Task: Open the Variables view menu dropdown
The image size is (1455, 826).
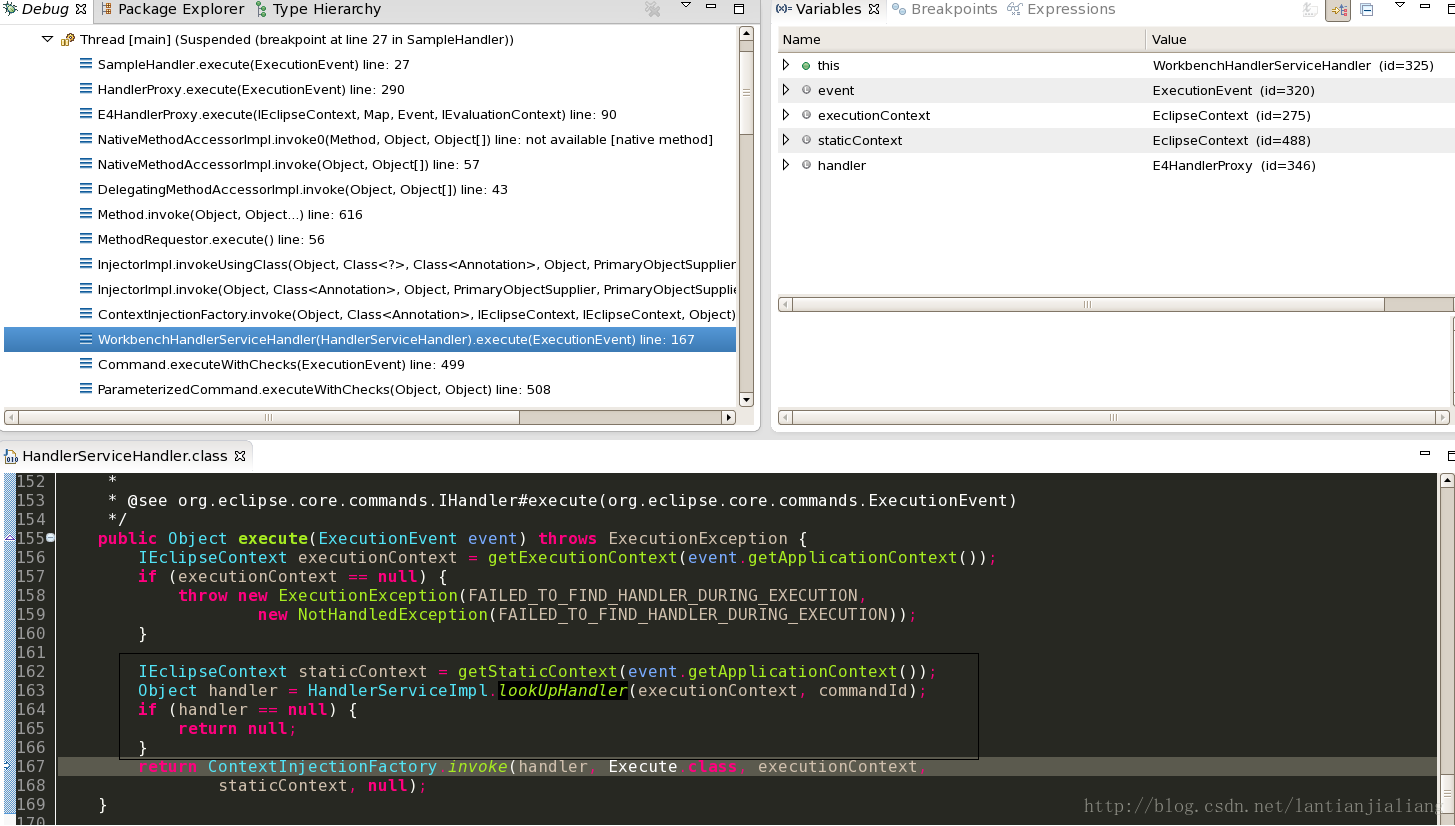Action: 1400,6
